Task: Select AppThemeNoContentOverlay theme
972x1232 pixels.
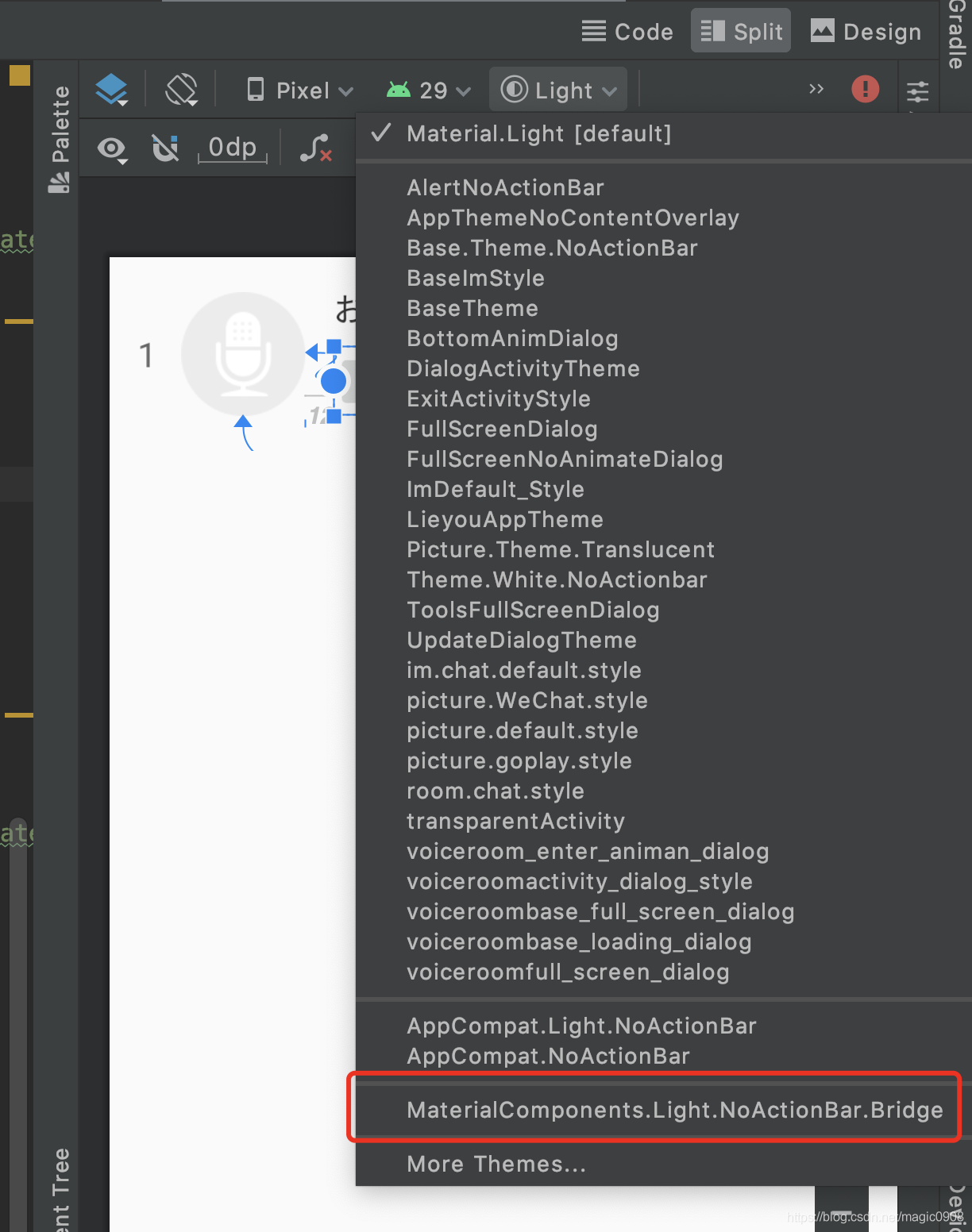Action: pos(664,218)
